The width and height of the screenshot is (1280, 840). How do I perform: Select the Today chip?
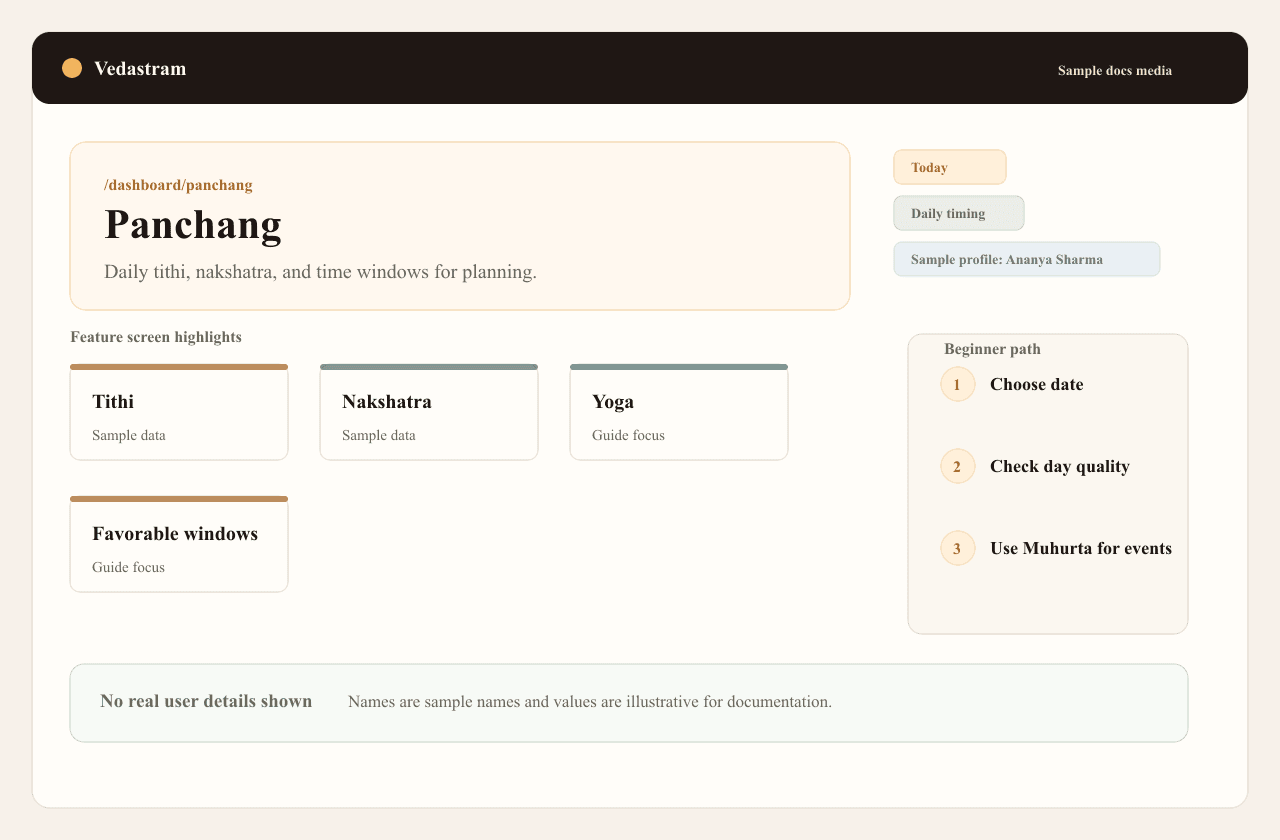click(950, 167)
